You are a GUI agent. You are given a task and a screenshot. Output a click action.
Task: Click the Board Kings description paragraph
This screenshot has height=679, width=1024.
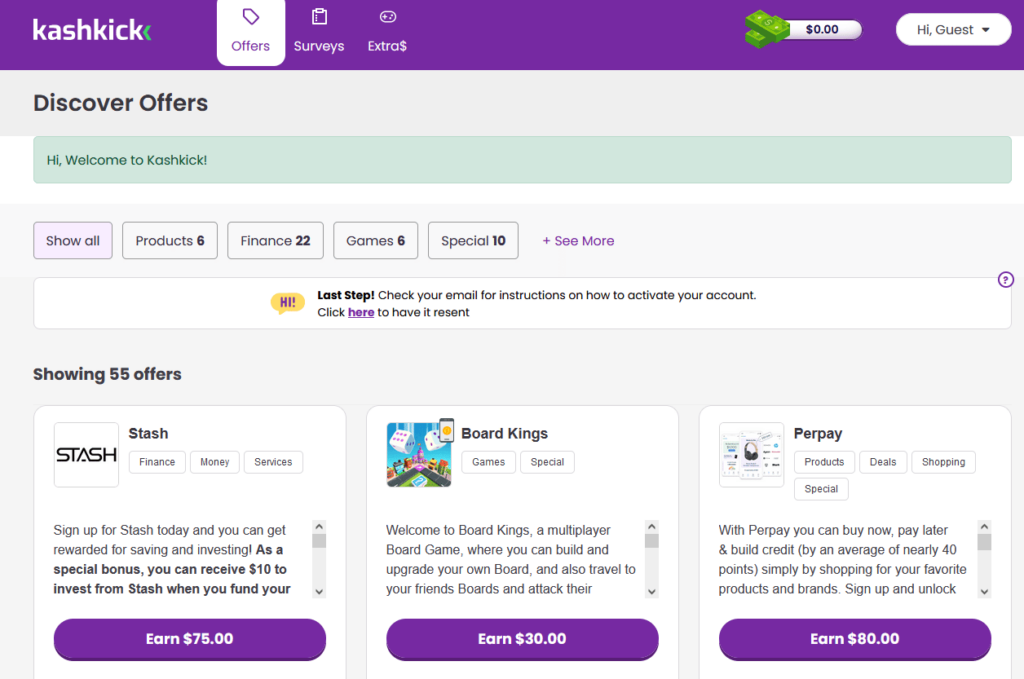click(x=511, y=560)
